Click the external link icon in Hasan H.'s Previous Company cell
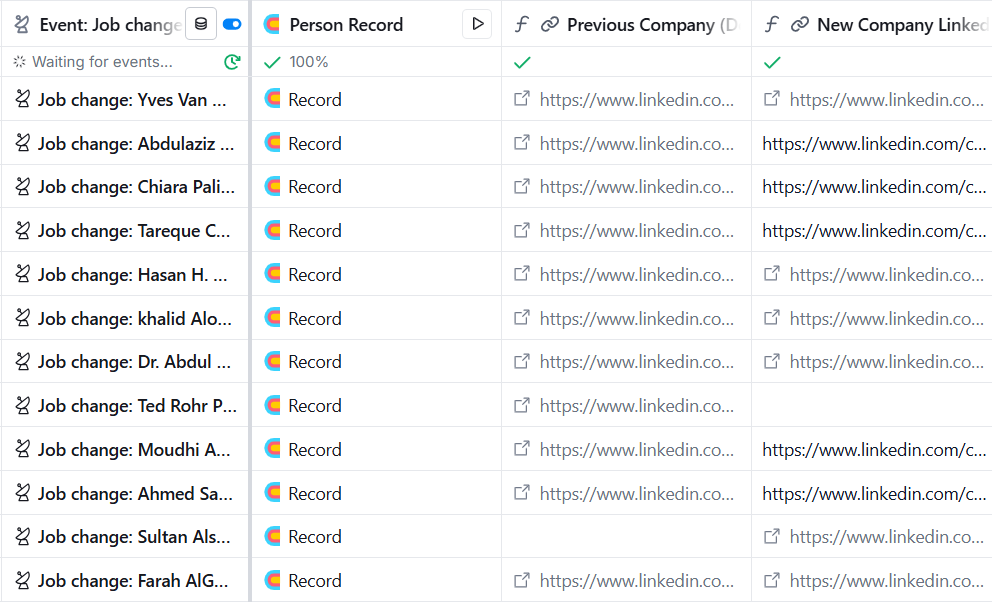992x602 pixels. pos(521,274)
